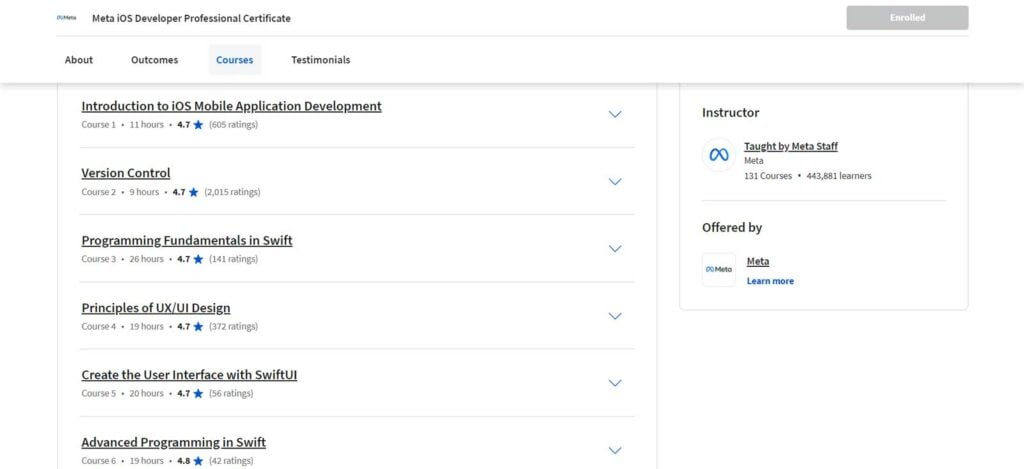The image size is (1024, 469).
Task: Open the Taught by Meta Staff link
Action: tap(791, 146)
